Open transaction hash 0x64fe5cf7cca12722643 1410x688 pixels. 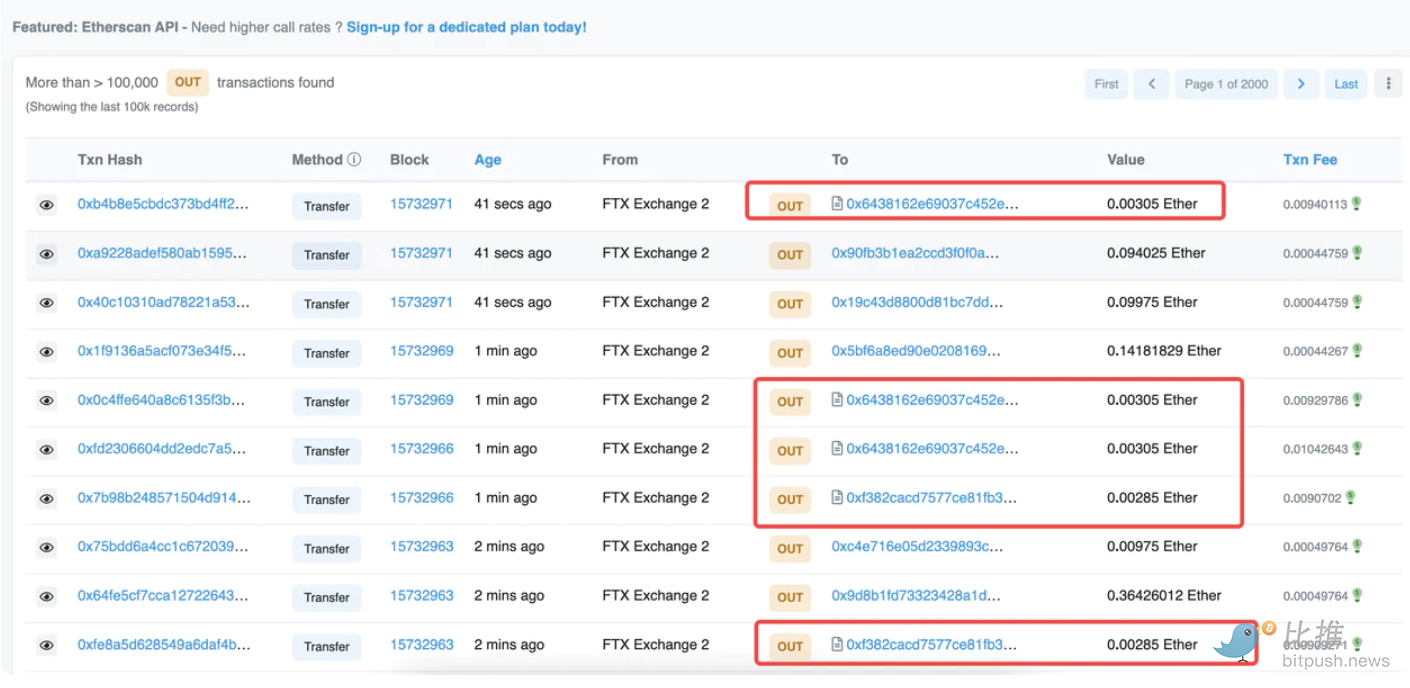[x=163, y=596]
